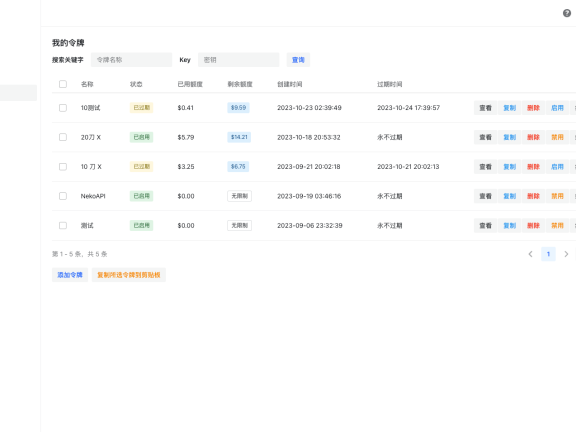Click expiry time 2023-10-21 20:02:13

(408, 166)
